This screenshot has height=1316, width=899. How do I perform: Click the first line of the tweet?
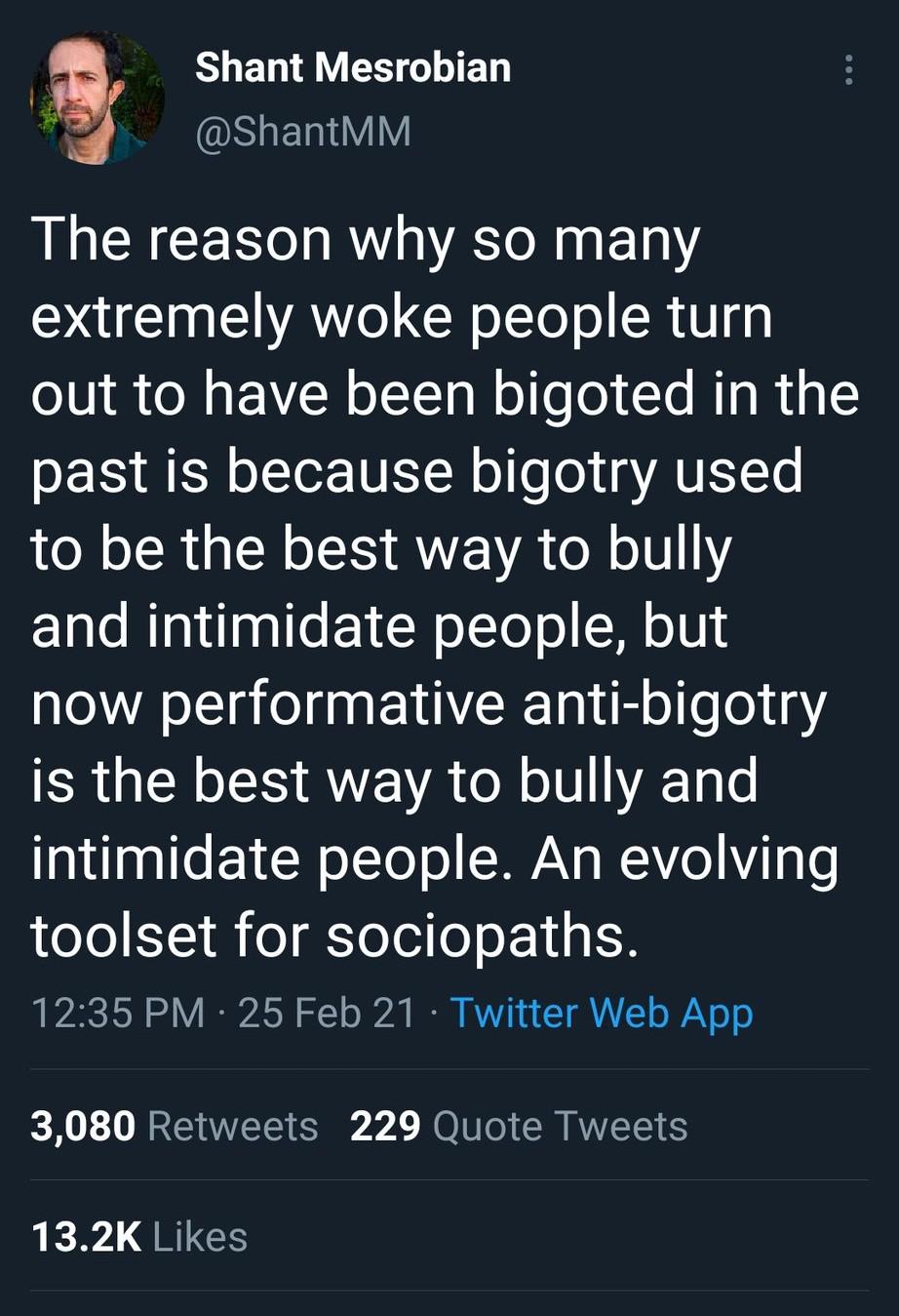(368, 239)
